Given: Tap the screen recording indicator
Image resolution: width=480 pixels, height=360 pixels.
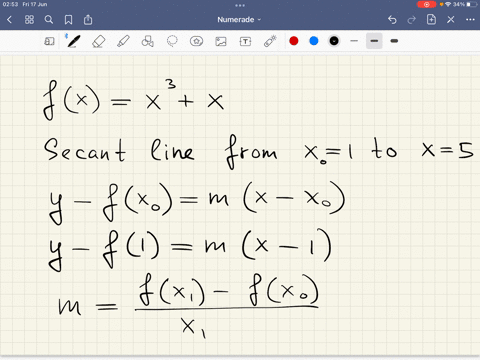Looking at the screenshot, I should (x=426, y=4).
